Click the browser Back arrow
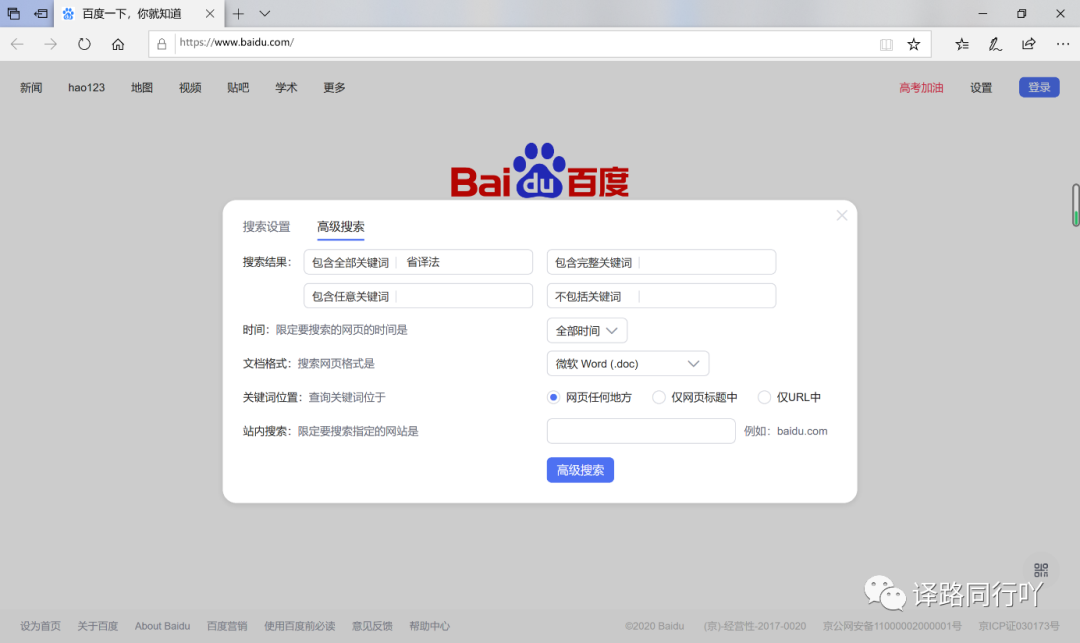1080x643 pixels. (x=17, y=45)
